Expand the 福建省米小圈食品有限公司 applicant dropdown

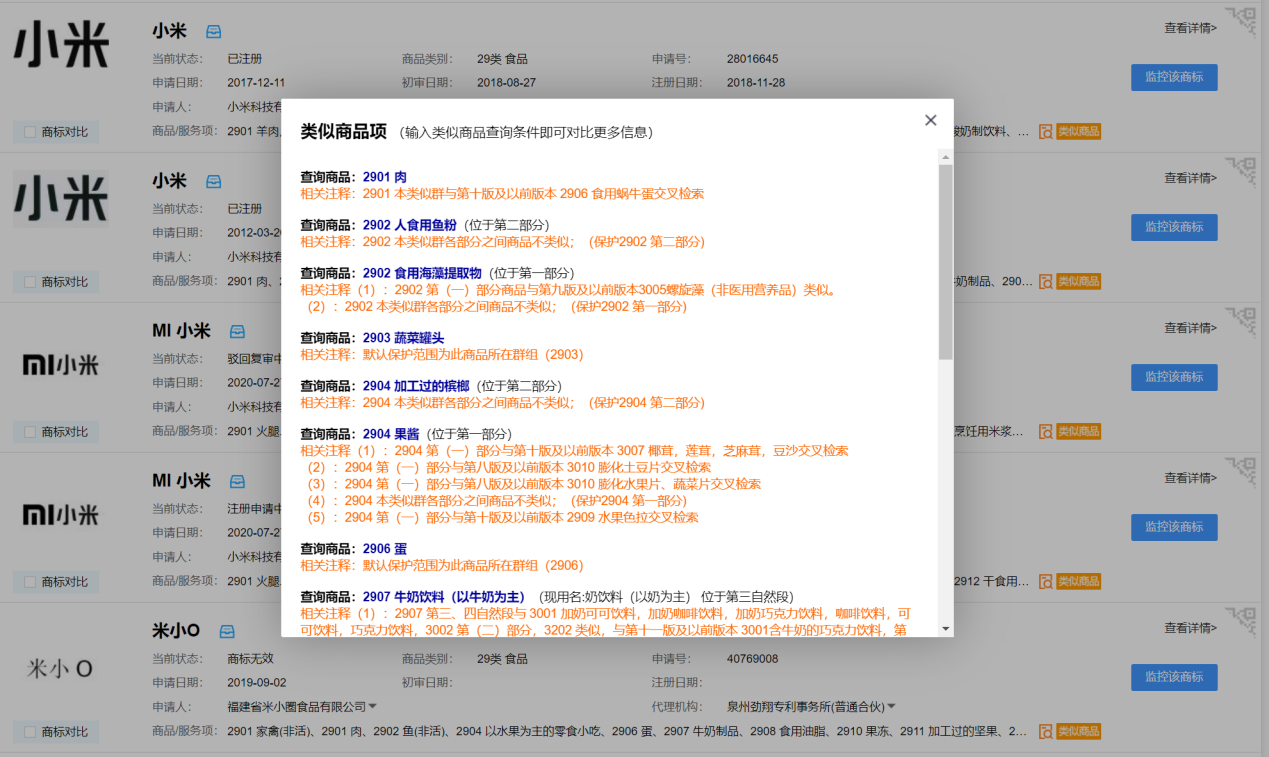373,707
